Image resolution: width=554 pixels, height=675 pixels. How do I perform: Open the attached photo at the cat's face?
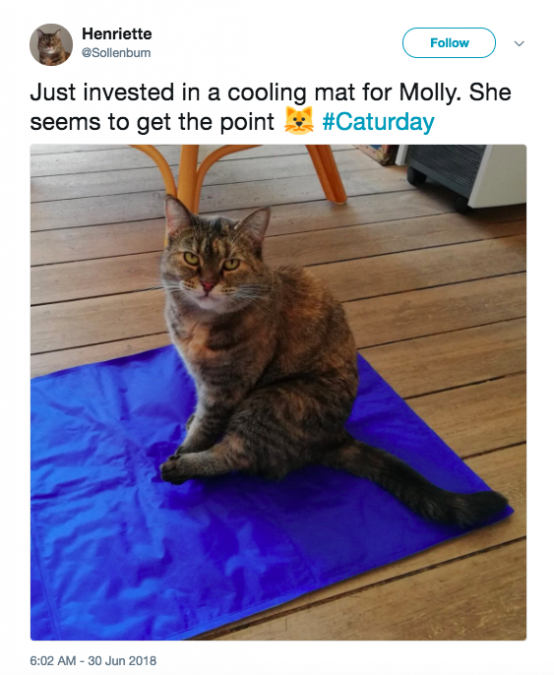[208, 269]
